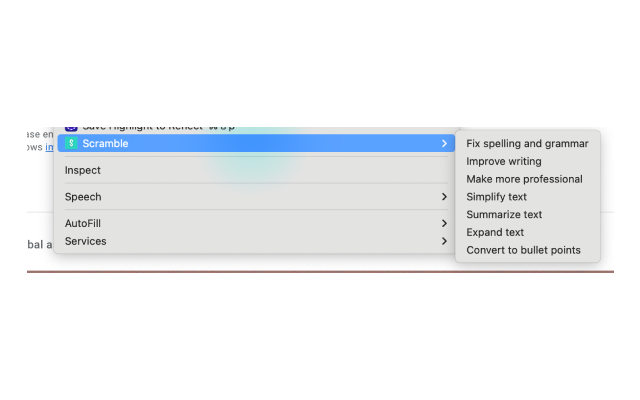Choose Expand text option

(495, 232)
